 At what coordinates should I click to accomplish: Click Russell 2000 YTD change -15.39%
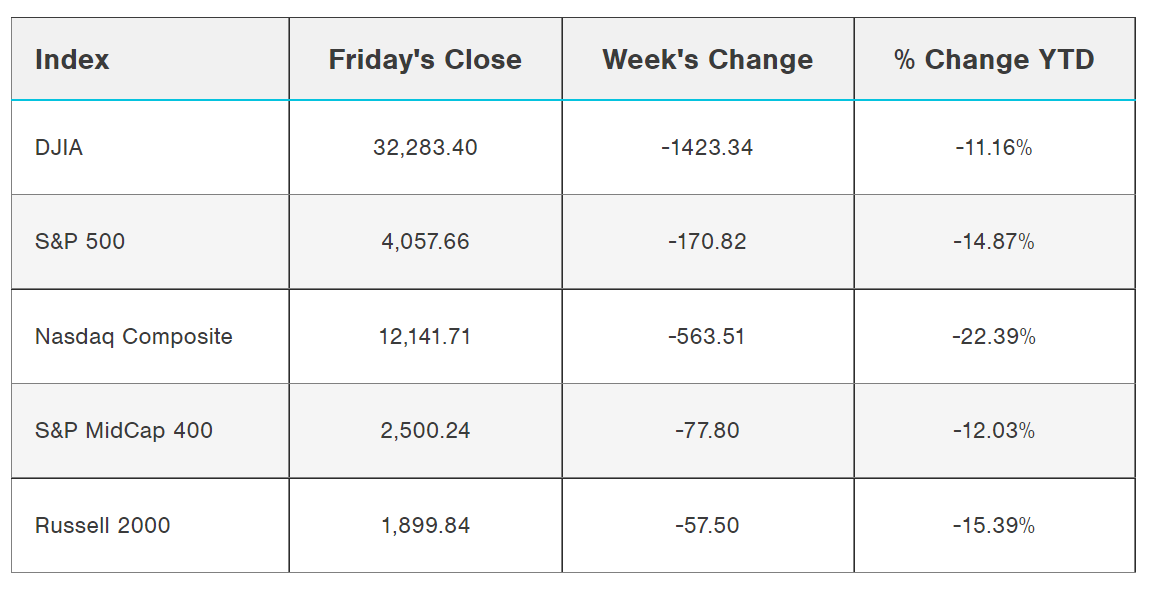tap(994, 525)
